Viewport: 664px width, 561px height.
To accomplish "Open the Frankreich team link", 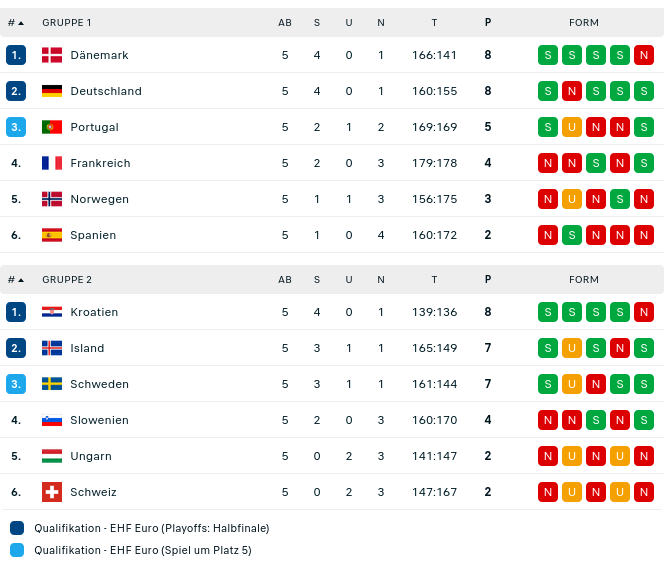I will [100, 163].
